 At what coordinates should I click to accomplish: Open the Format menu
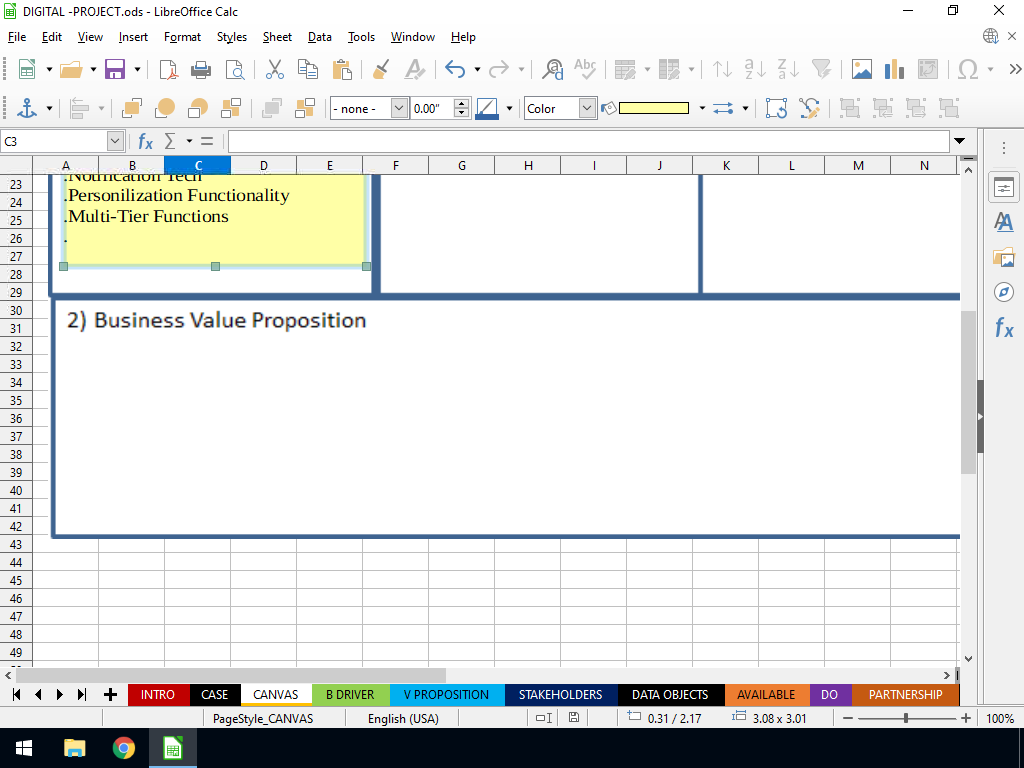(182, 37)
